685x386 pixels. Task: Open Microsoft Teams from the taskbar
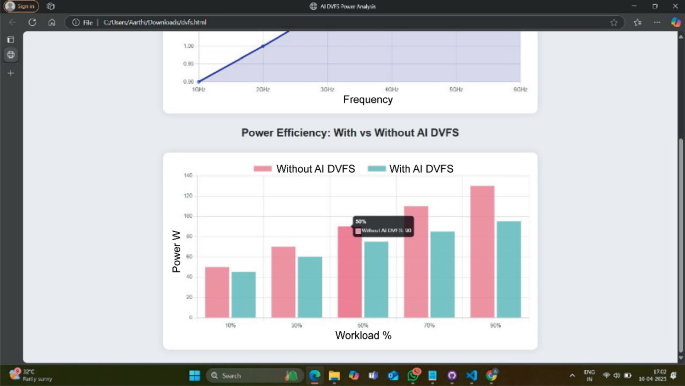click(374, 376)
